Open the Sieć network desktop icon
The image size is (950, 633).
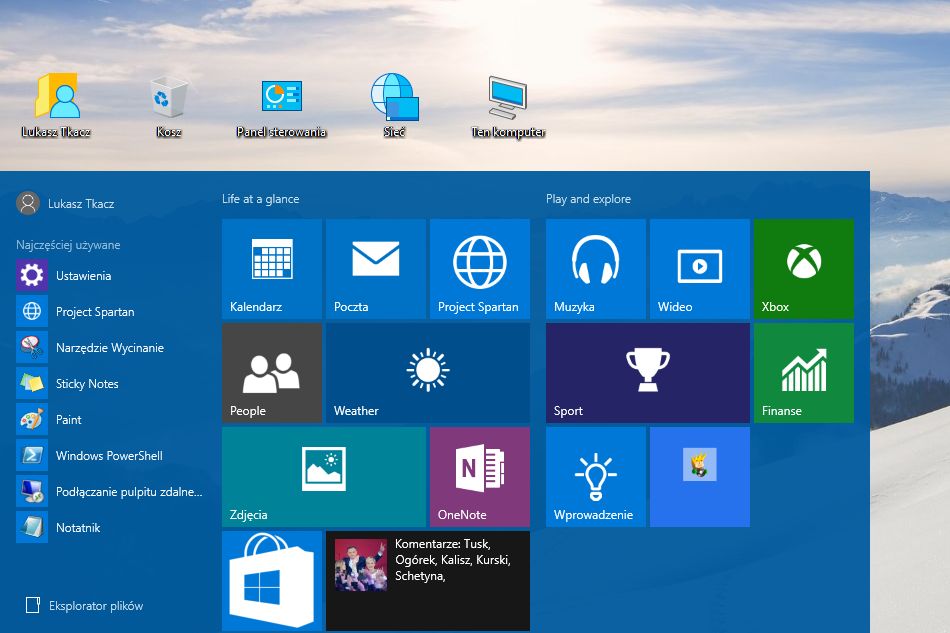click(x=394, y=105)
